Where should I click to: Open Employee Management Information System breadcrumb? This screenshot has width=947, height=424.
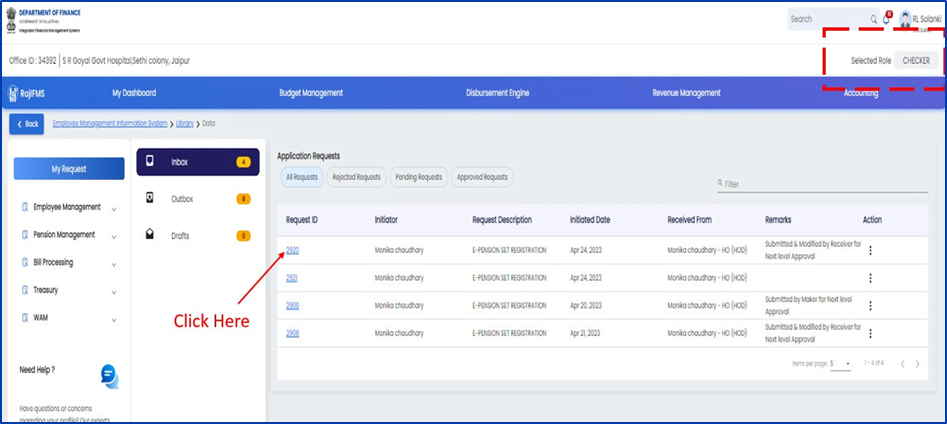(x=110, y=123)
